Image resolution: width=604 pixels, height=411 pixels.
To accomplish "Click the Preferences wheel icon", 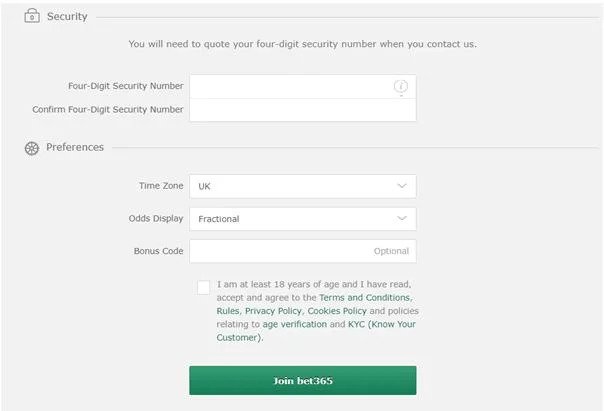I will (31, 148).
